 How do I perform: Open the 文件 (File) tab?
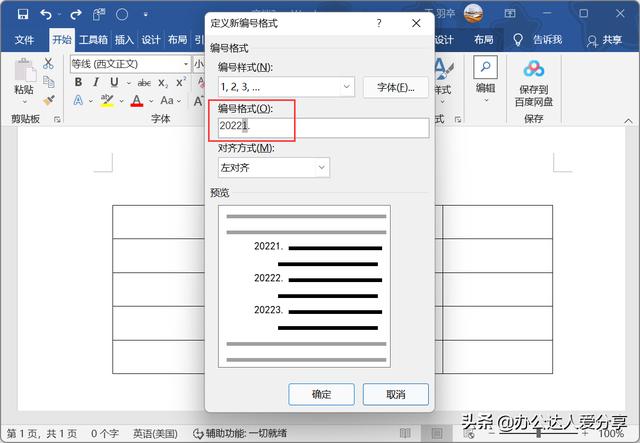click(24, 40)
